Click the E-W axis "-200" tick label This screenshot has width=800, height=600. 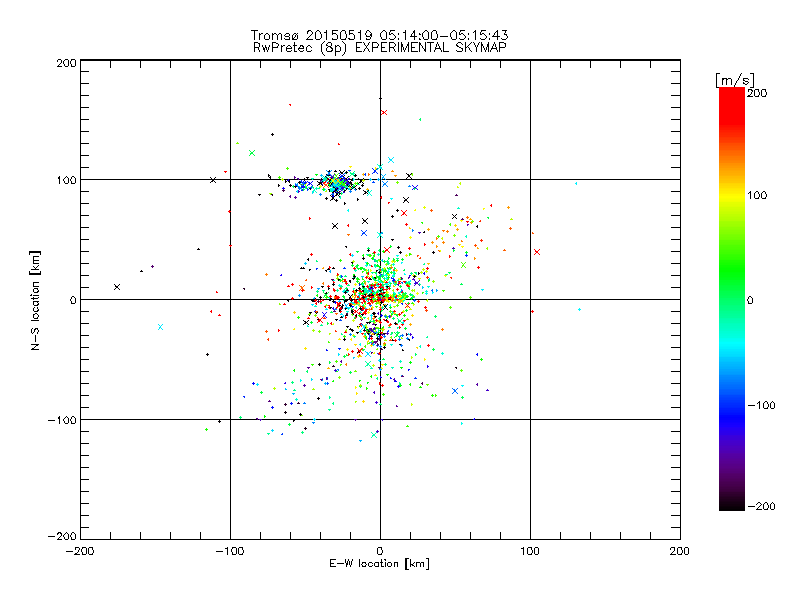click(x=80, y=551)
